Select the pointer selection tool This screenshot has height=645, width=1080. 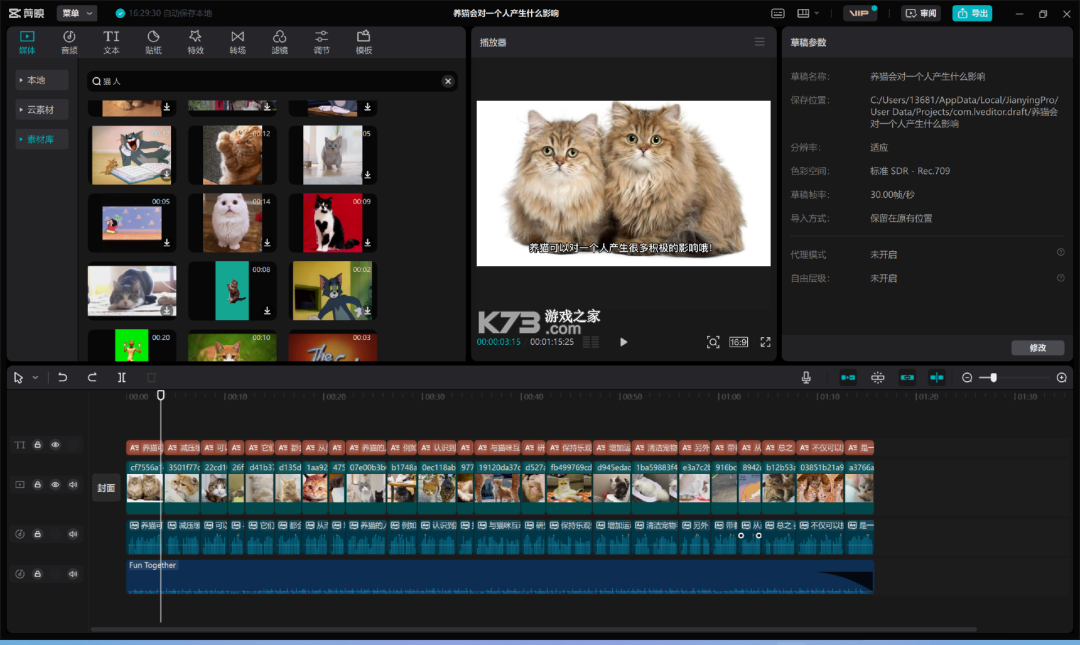[18, 378]
